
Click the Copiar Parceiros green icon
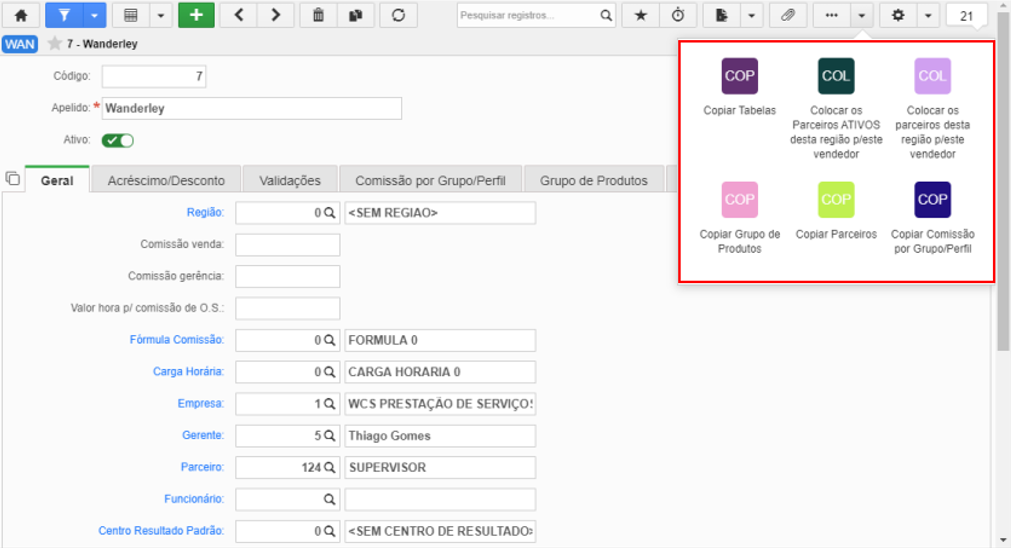click(x=836, y=199)
